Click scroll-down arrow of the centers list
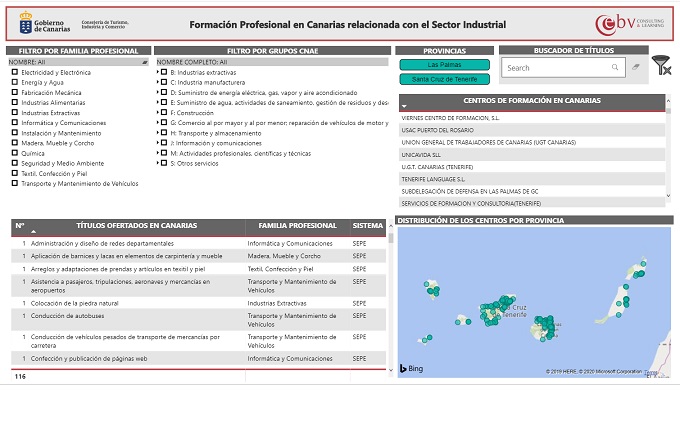Screen dimensions: 680x440 click(668, 196)
